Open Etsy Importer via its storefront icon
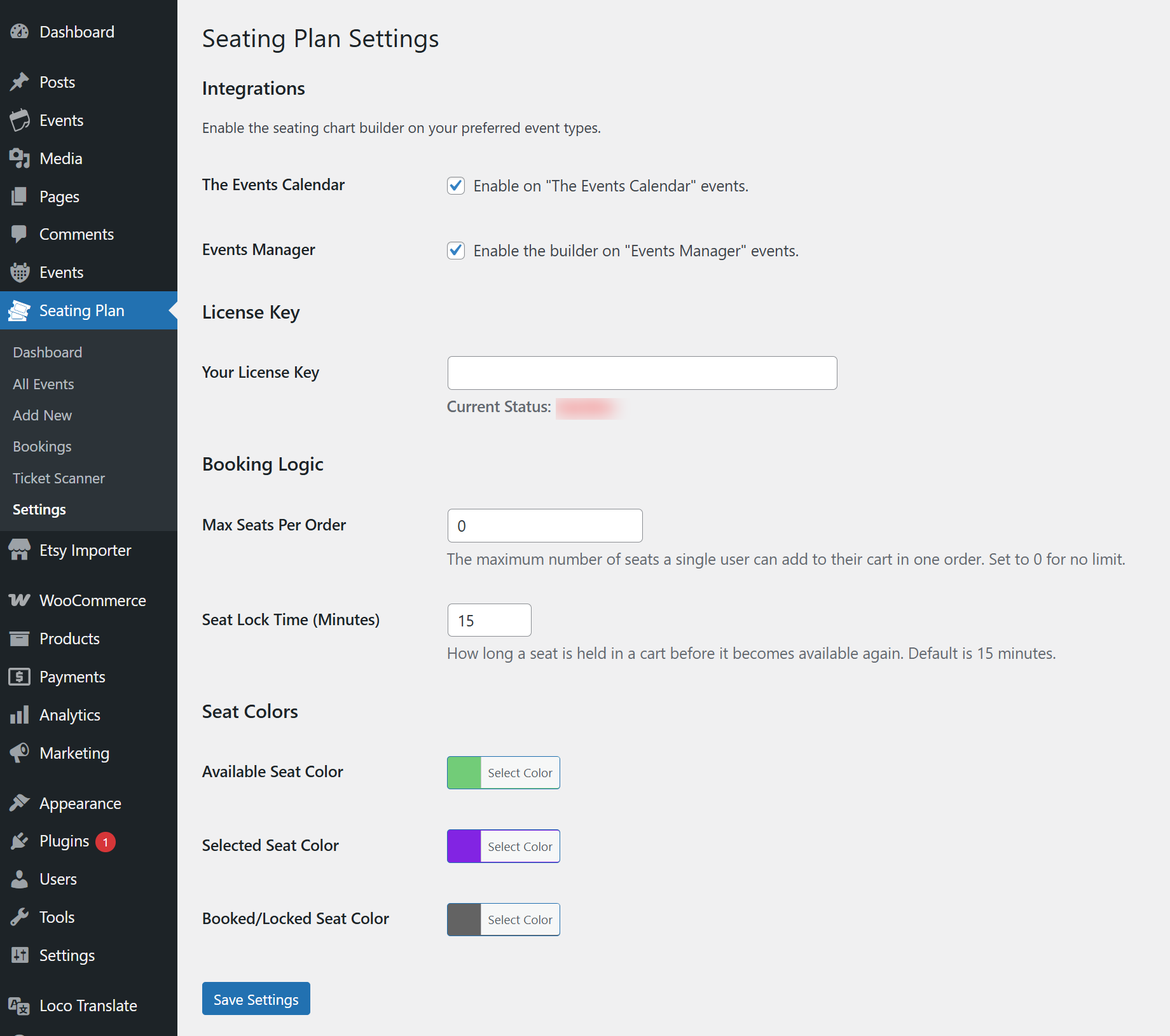Image resolution: width=1170 pixels, height=1036 pixels. click(x=20, y=549)
